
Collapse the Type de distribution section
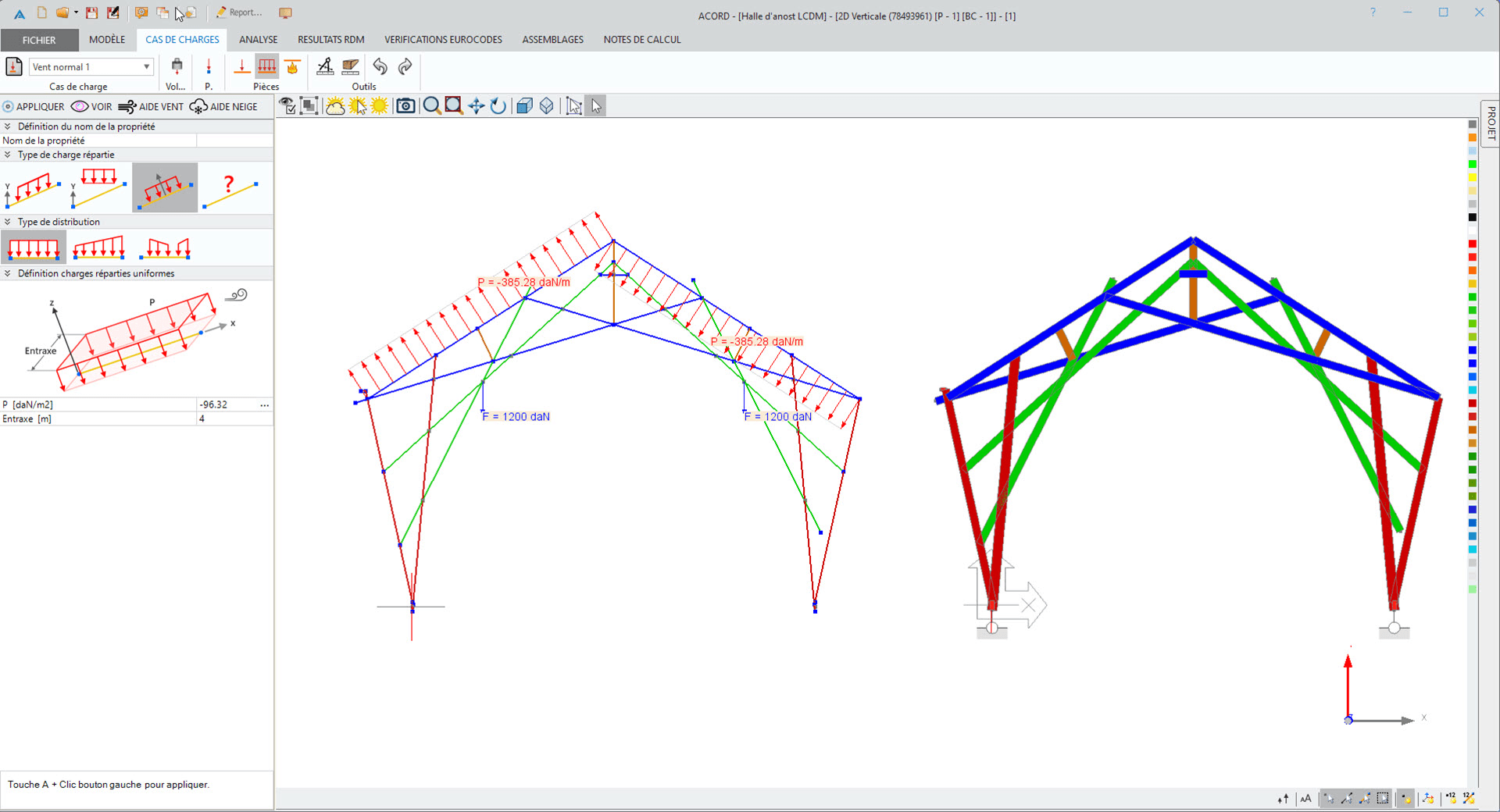(x=7, y=222)
